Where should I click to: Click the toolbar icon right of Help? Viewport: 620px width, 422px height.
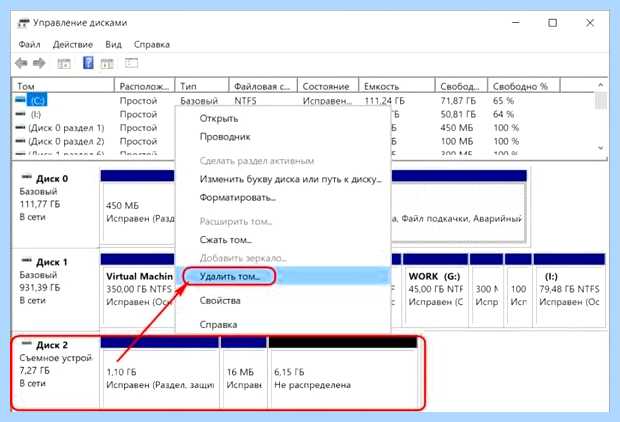[107, 63]
